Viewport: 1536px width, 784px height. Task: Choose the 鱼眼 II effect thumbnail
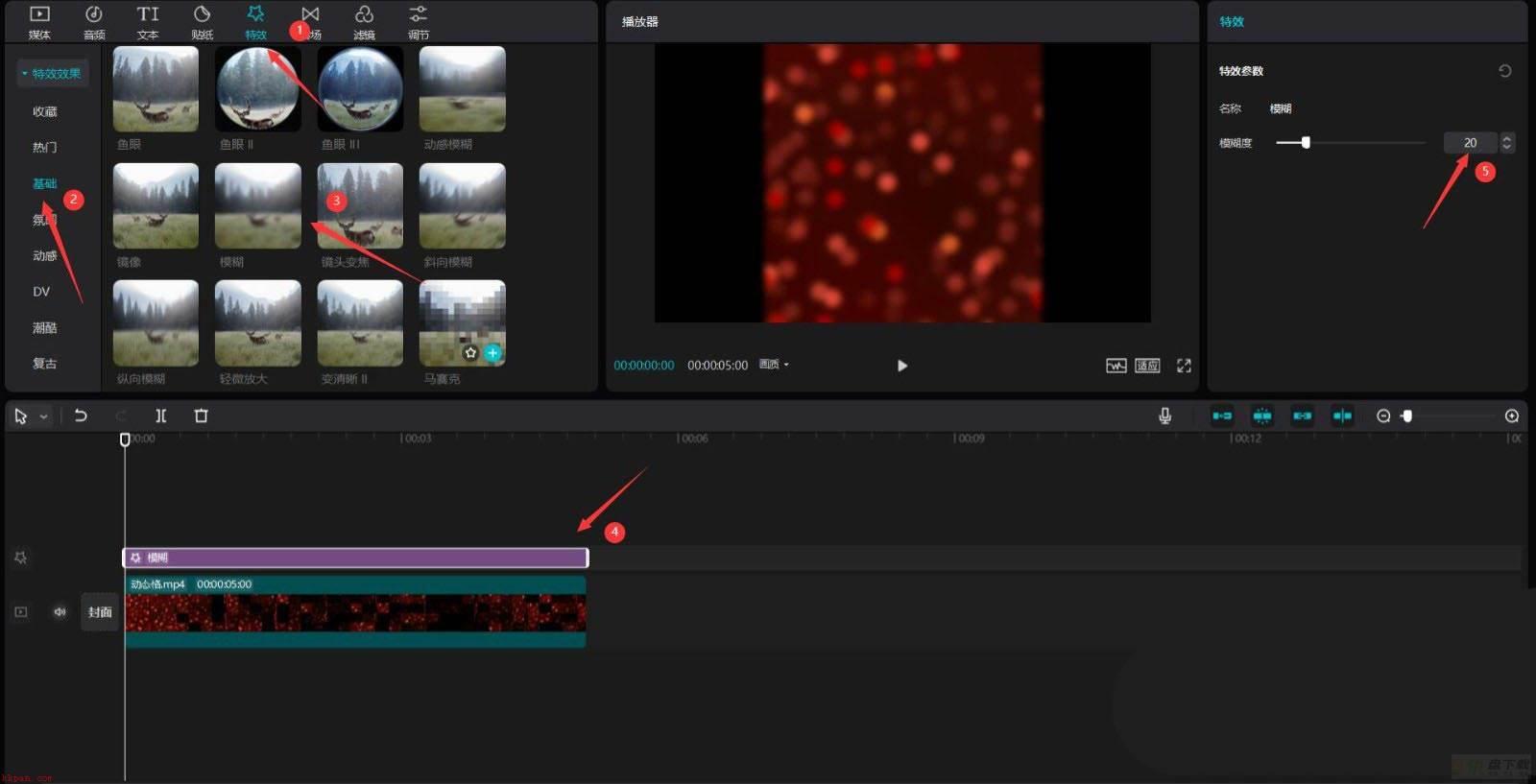[257, 89]
